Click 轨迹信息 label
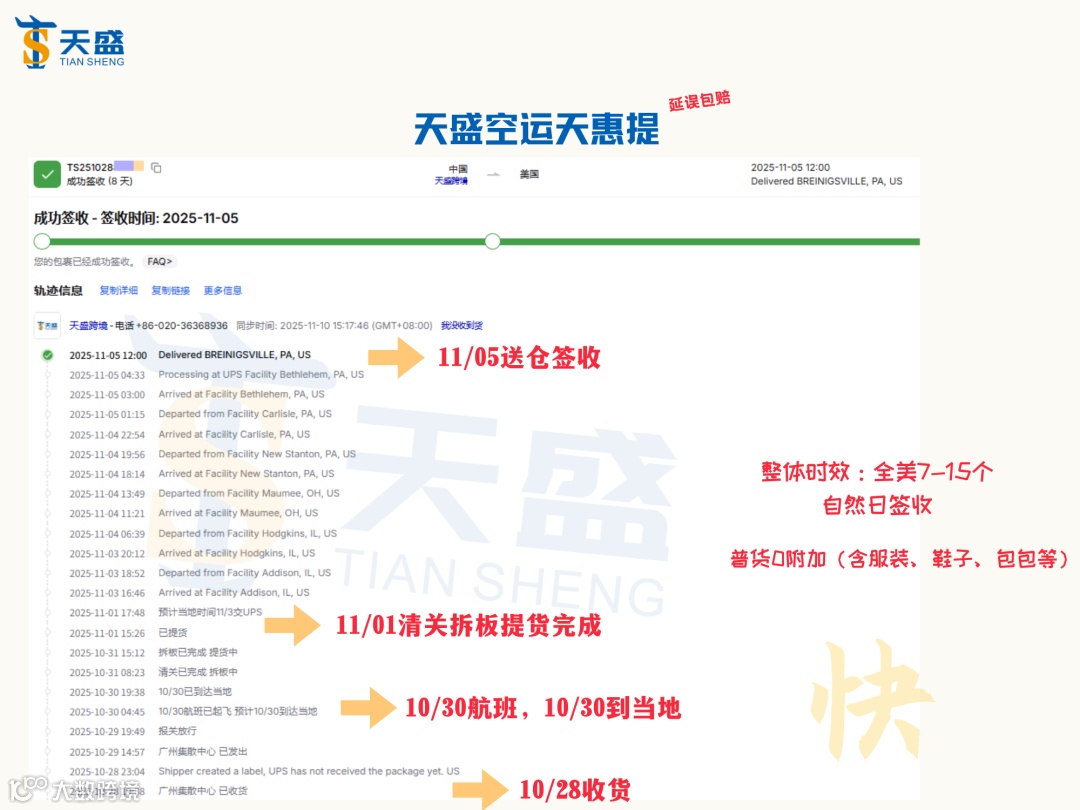The height and width of the screenshot is (810, 1080). coord(58,291)
